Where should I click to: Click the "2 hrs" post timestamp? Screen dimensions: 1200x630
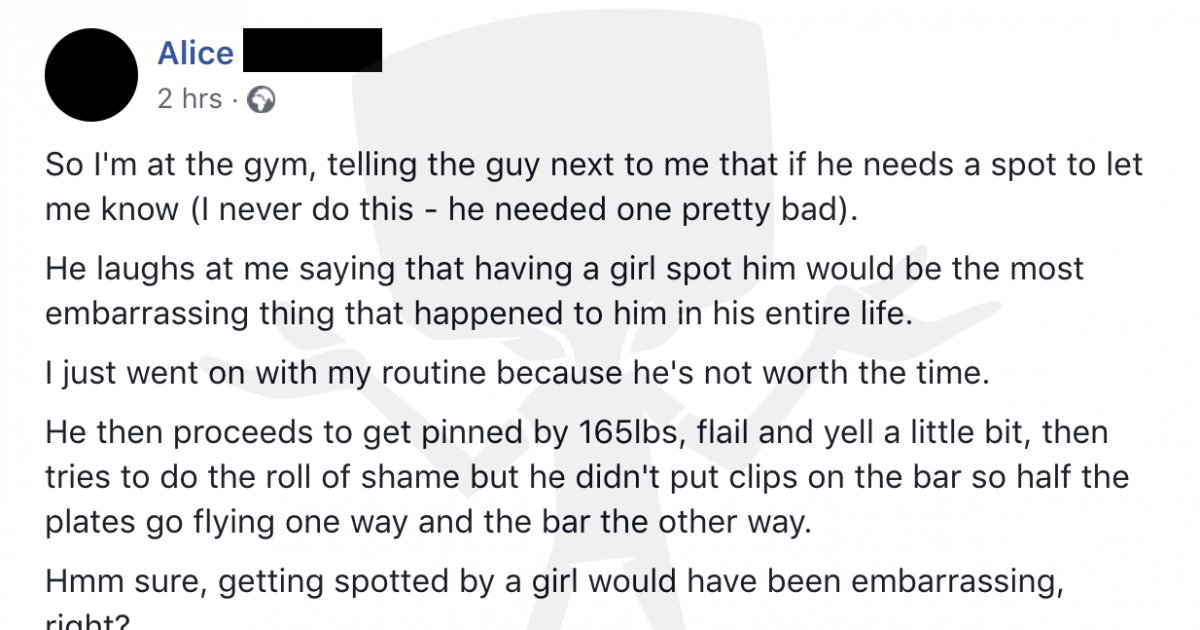[x=190, y=99]
